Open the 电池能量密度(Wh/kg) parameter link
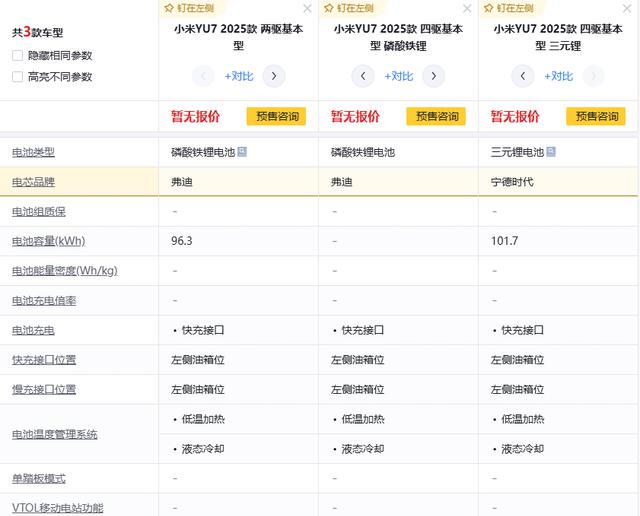 (x=65, y=271)
